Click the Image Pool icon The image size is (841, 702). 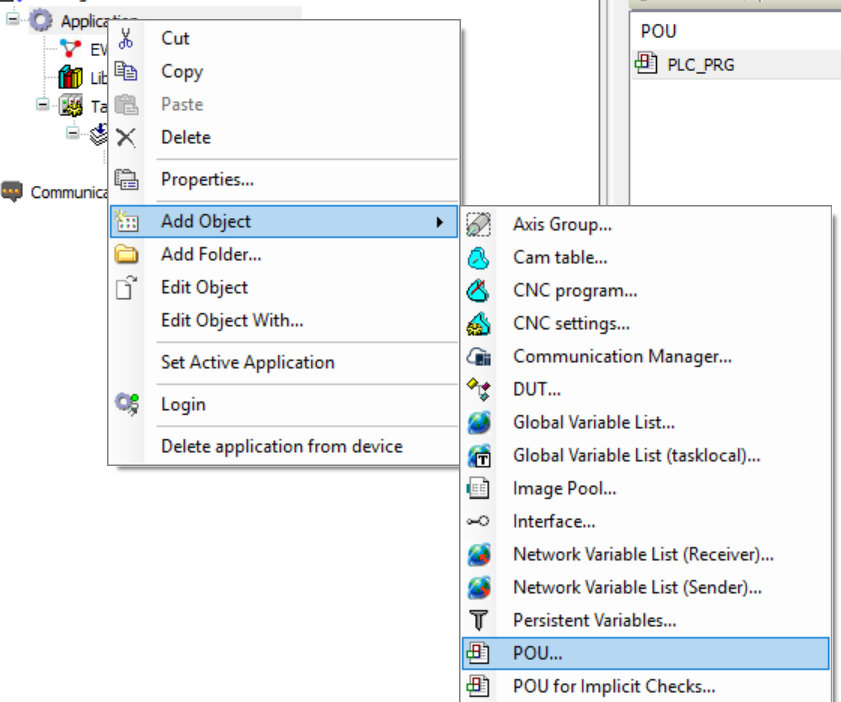(x=479, y=489)
